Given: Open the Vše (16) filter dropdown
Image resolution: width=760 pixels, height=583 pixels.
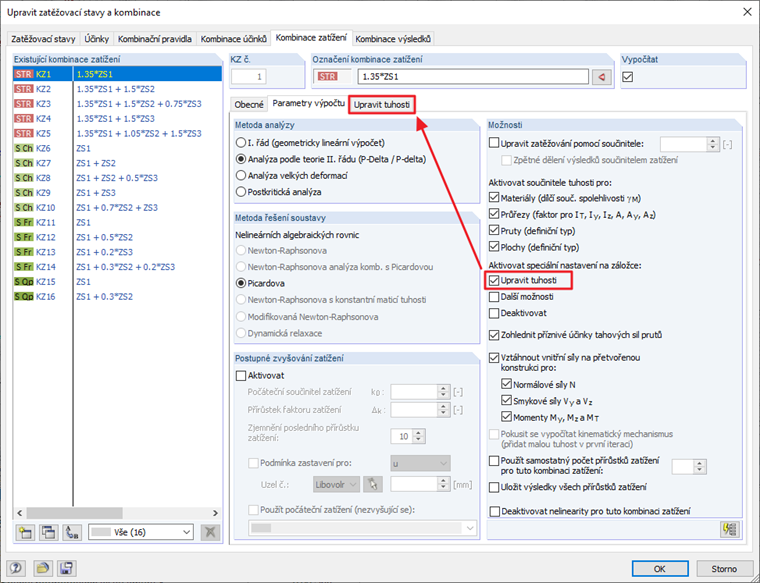Looking at the screenshot, I should point(141,532).
